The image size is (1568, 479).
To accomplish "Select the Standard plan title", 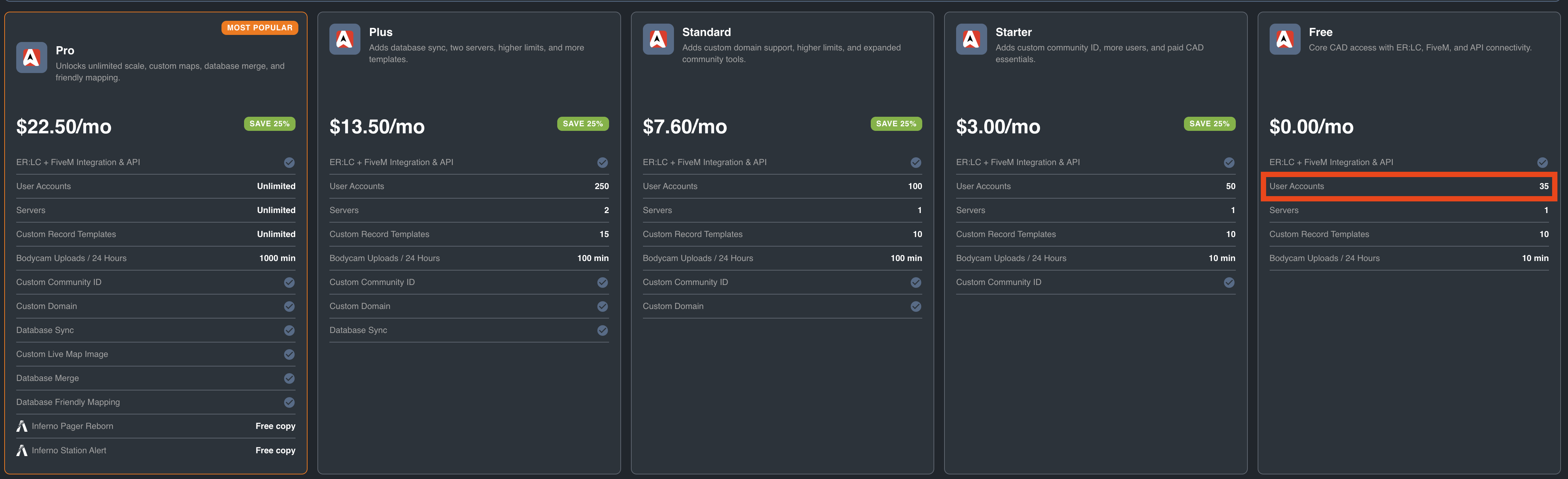I will (x=706, y=32).
